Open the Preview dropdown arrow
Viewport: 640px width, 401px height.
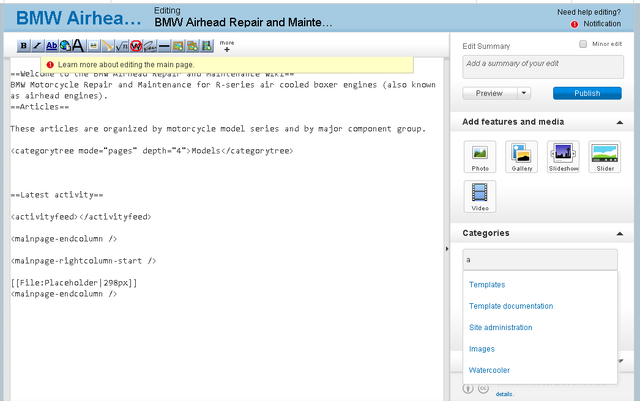524,93
